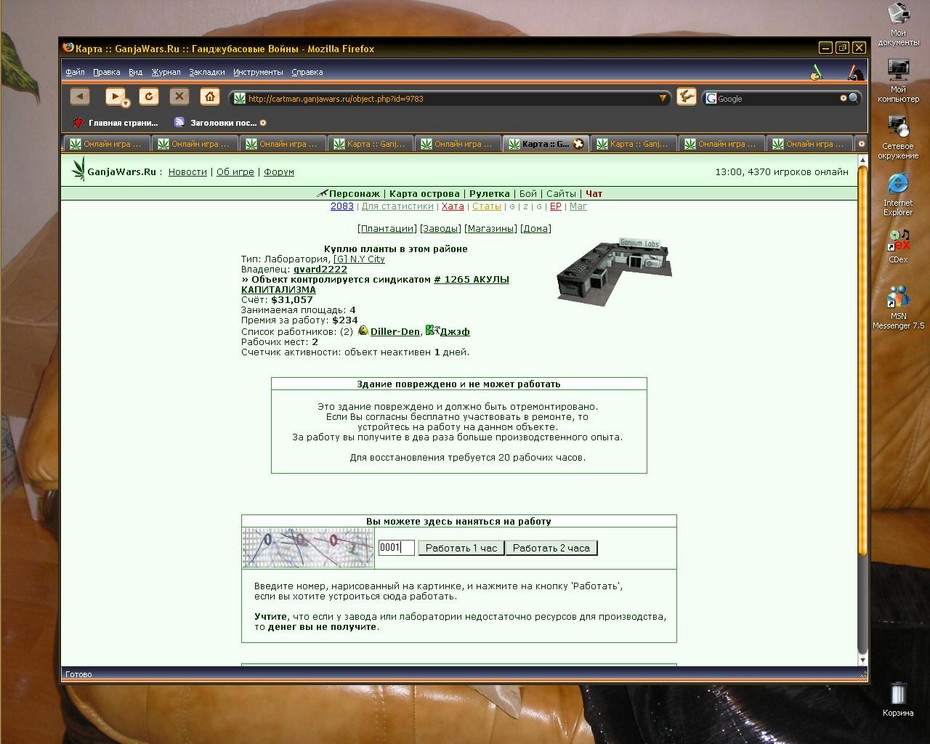
Task: Open the Google search engine selector dropdown
Action: [711, 98]
